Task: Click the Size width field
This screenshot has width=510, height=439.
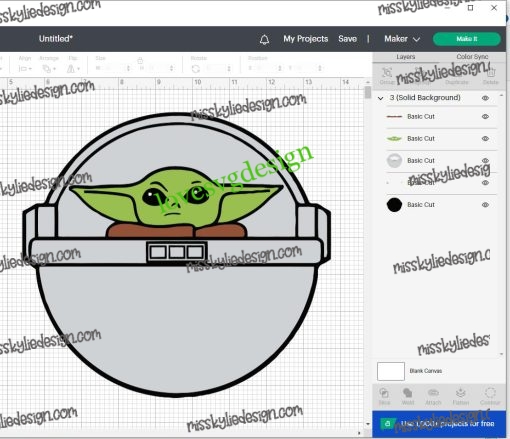Action: point(113,68)
